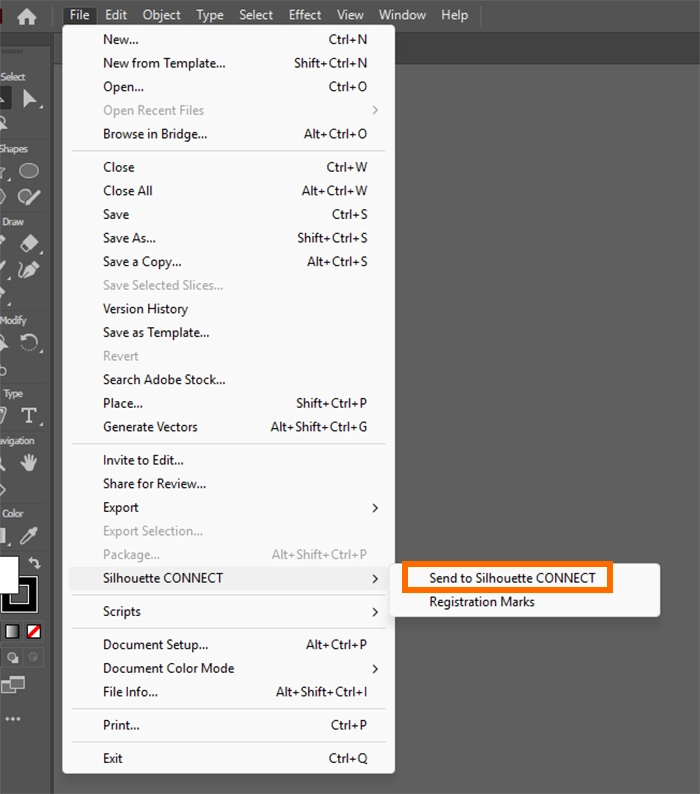Image resolution: width=700 pixels, height=794 pixels.
Task: Select the Rotate tool
Action: pyautogui.click(x=30, y=343)
